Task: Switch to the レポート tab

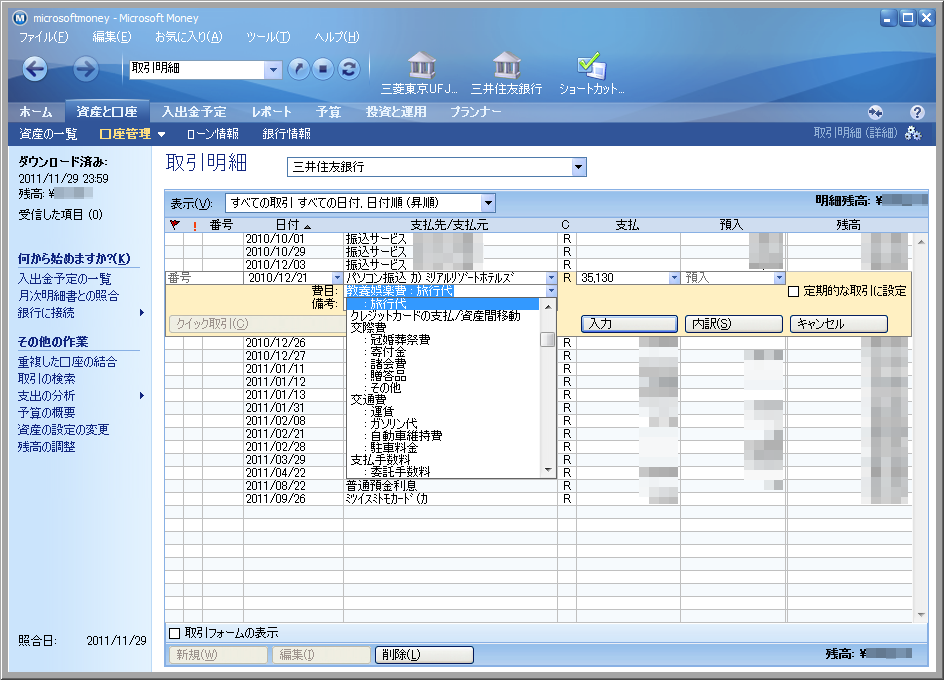Action: (x=272, y=112)
